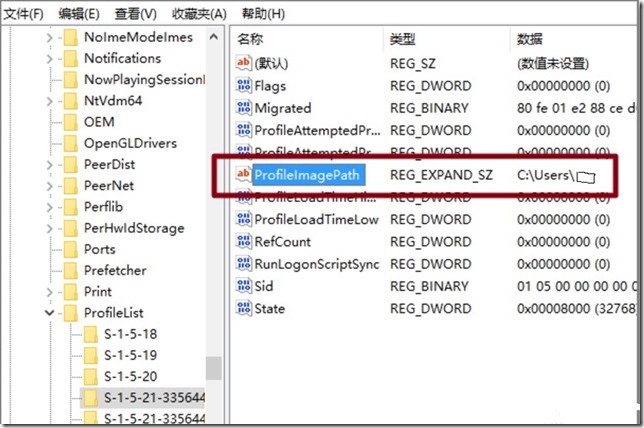
Task: Collapse the ProfileList tree node
Action: pyautogui.click(x=49, y=313)
